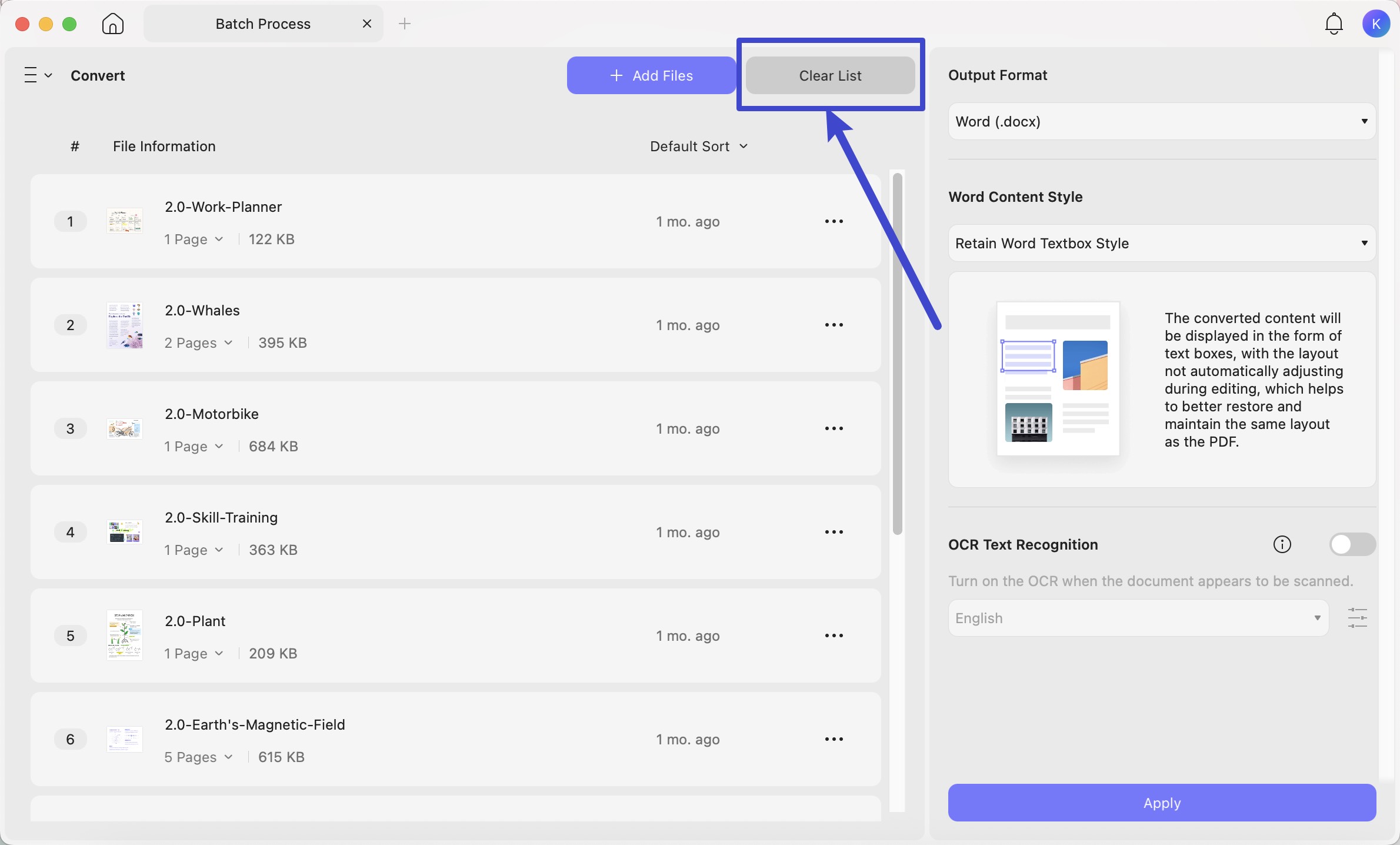The width and height of the screenshot is (1400, 845).
Task: Open the Output Format Word (.docx) dropdown
Action: point(1162,121)
